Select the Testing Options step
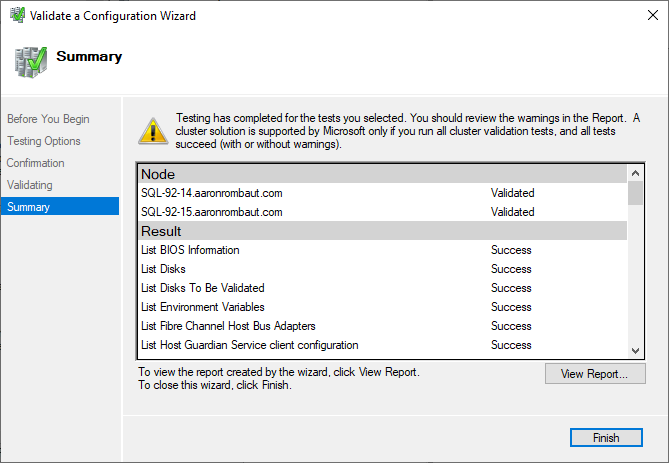Screen dimensions: 669x463 click(x=44, y=141)
